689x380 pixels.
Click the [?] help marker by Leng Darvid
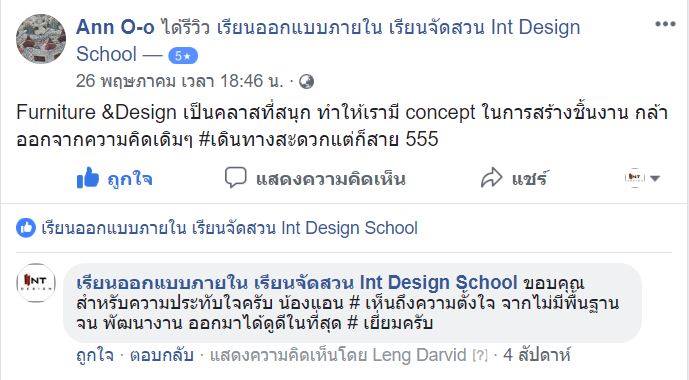[x=480, y=355]
